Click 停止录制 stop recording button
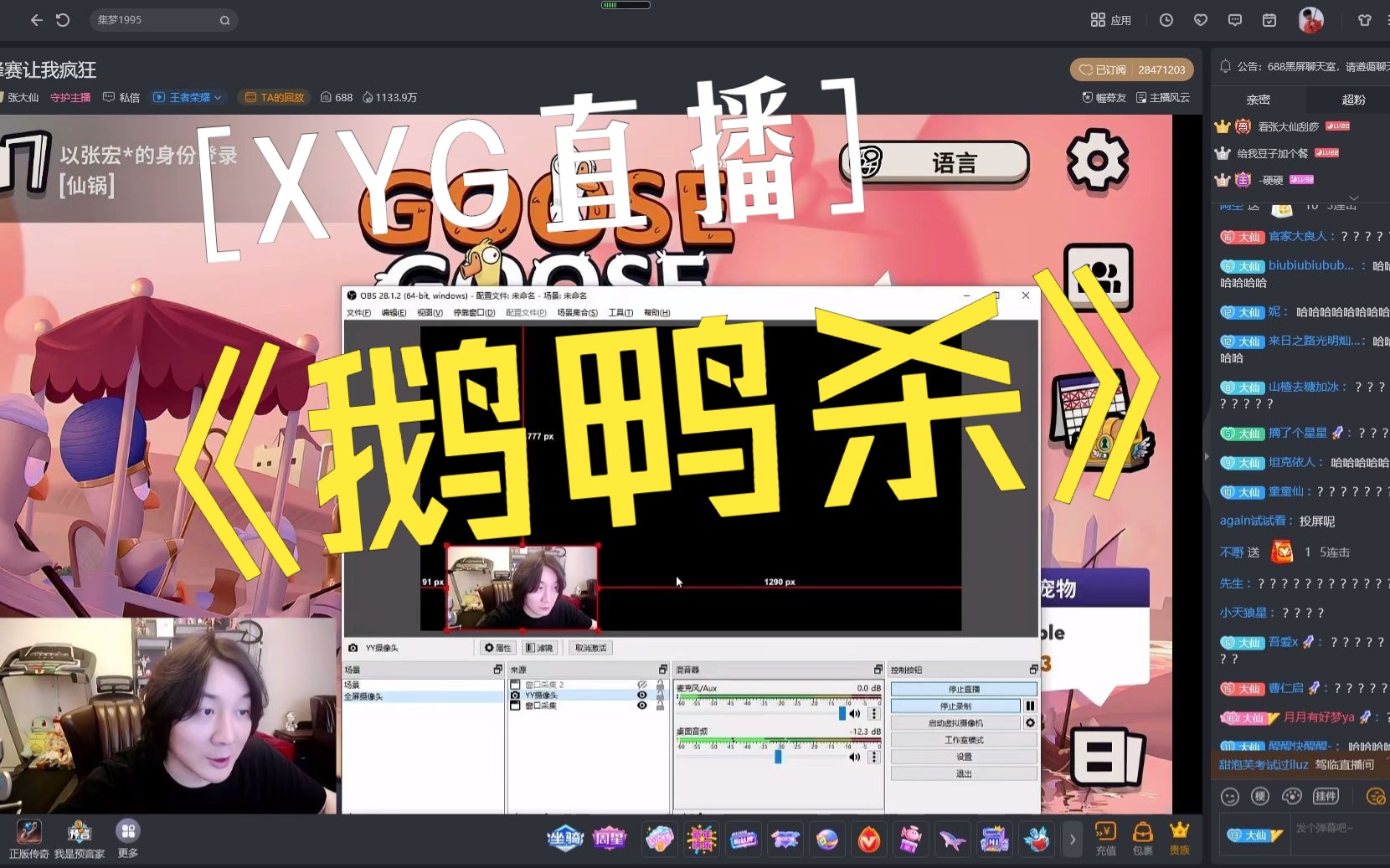The image size is (1390, 868). 955,706
